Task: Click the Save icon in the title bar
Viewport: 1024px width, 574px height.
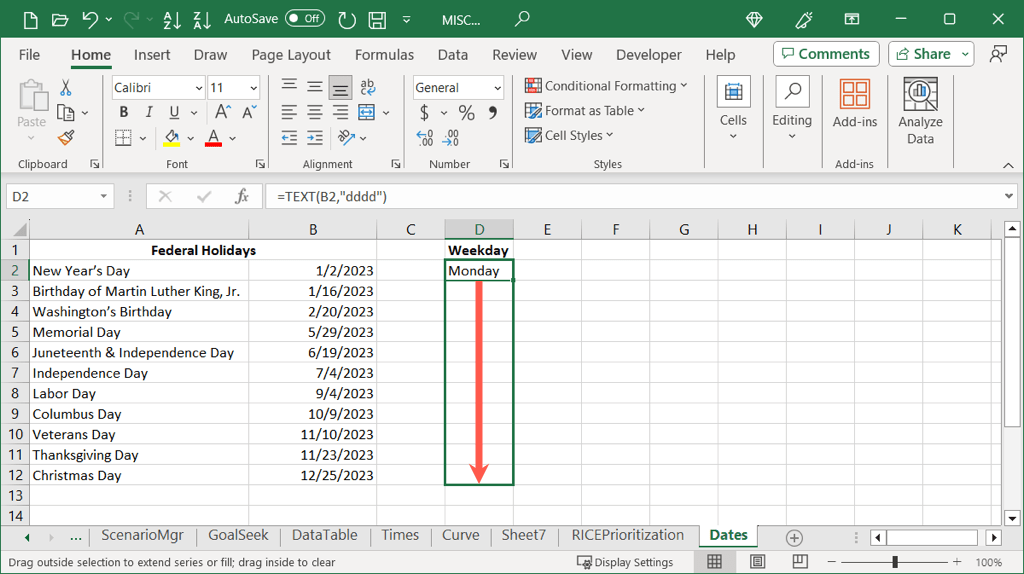Action: pos(377,19)
